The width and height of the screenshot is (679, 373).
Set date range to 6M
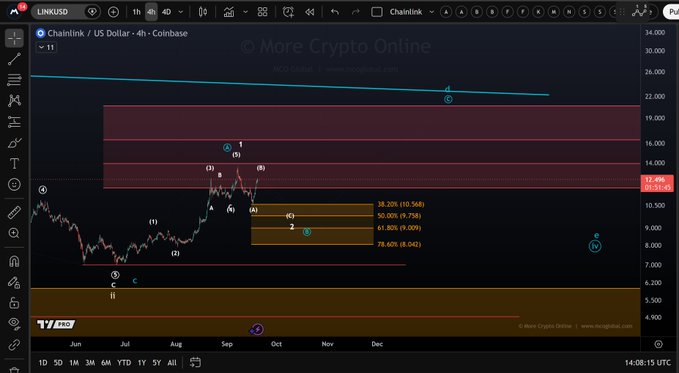pos(106,363)
